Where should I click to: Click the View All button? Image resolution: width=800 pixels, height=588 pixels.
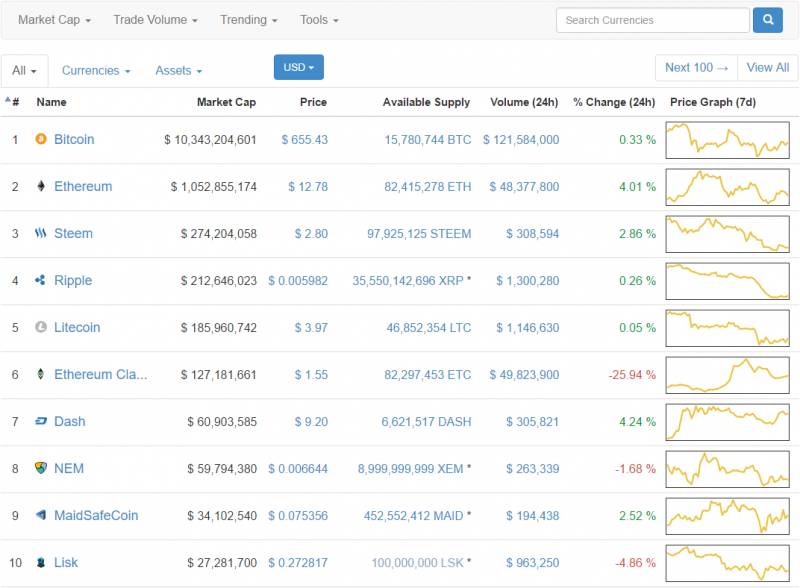pos(768,67)
